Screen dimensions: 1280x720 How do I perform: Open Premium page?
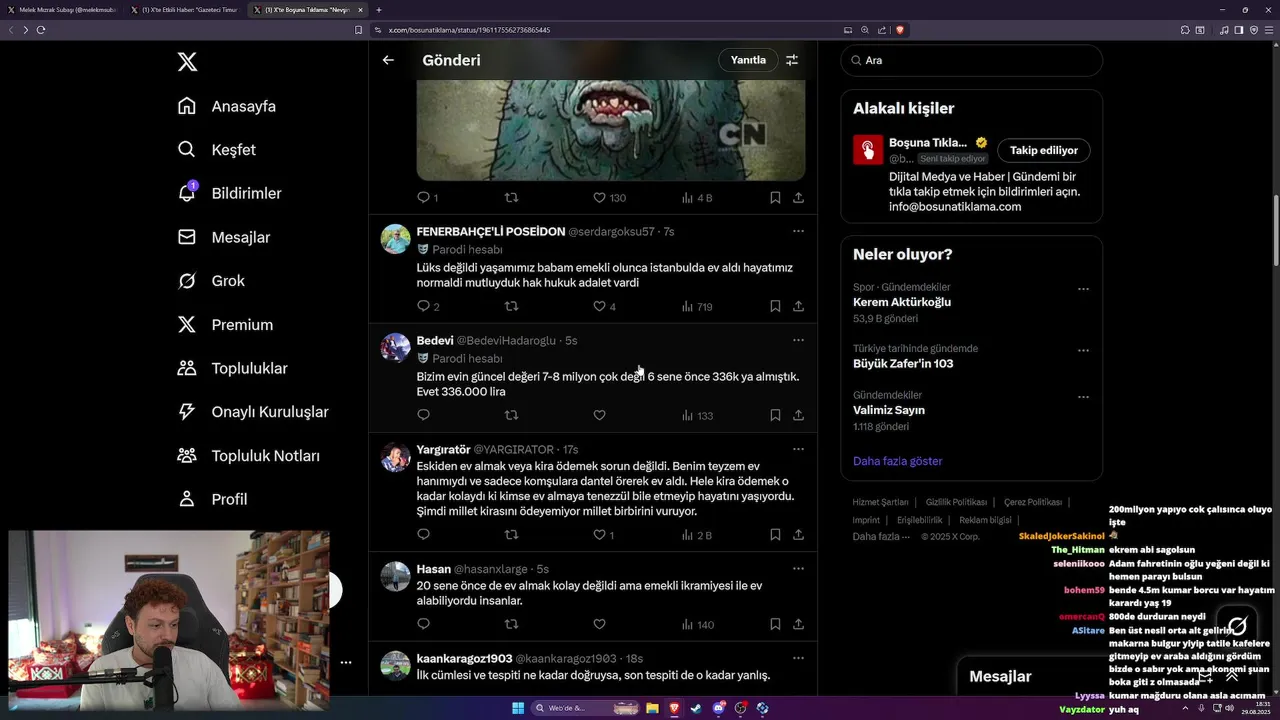[225, 325]
